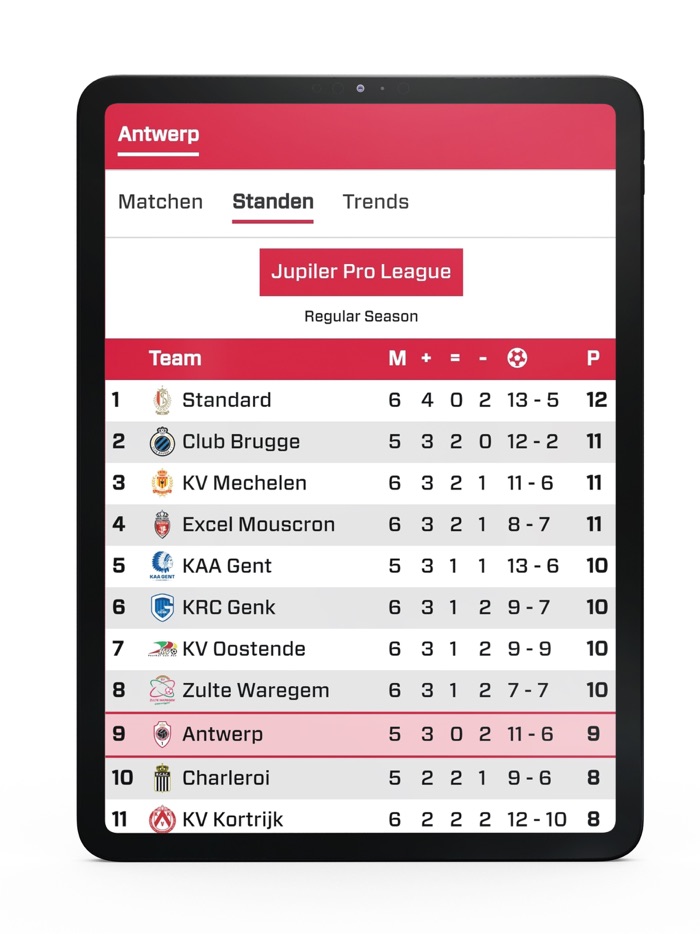Tap the Standard club crest icon
The height and width of the screenshot is (934, 700).
click(162, 401)
